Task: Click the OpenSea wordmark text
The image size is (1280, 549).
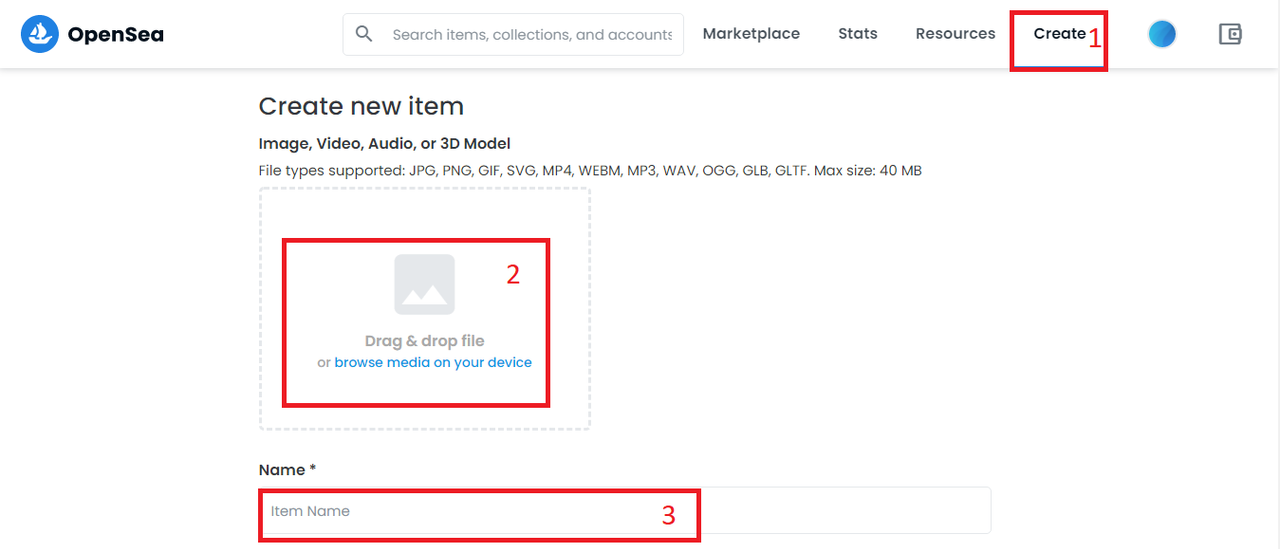Action: point(116,35)
